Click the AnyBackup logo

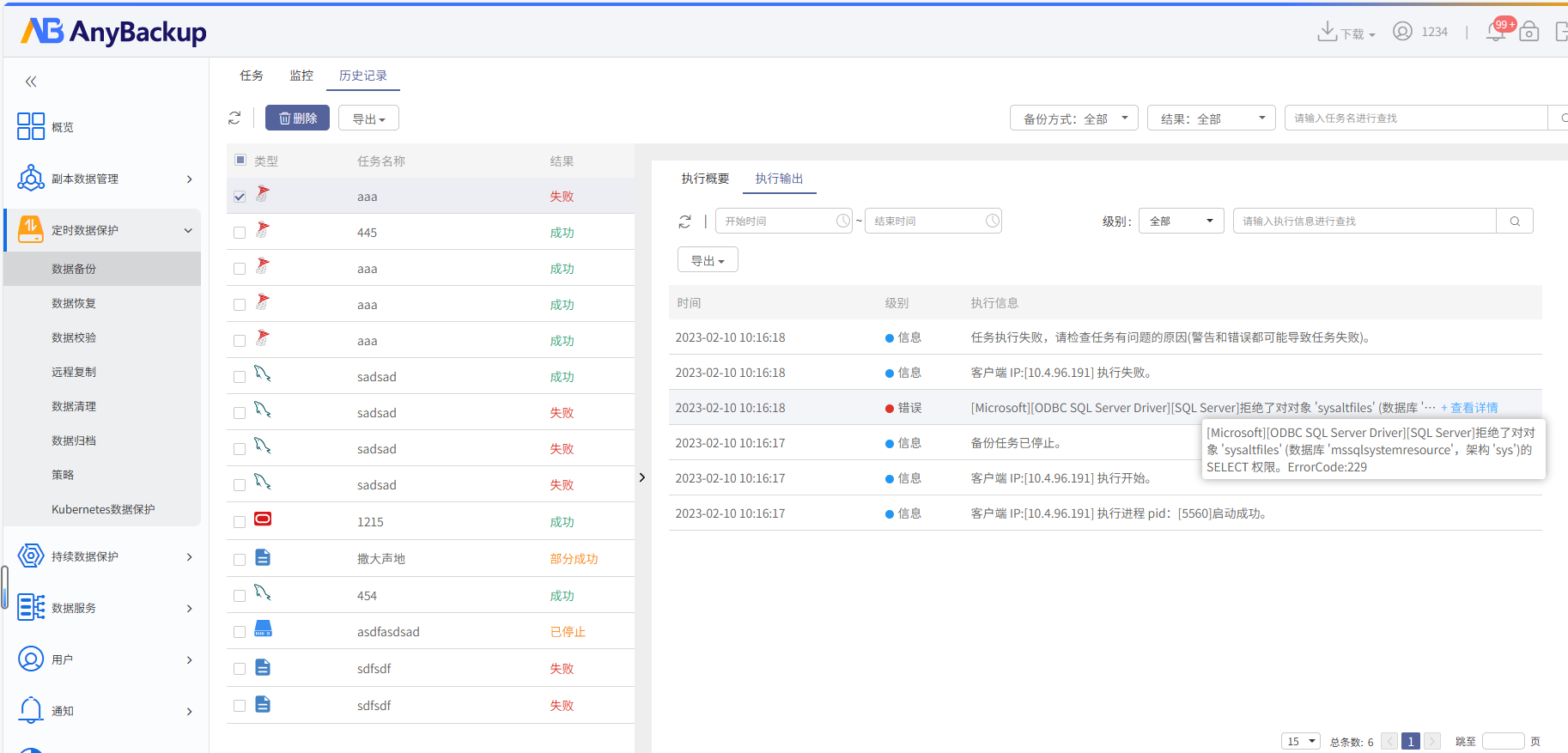coord(113,32)
